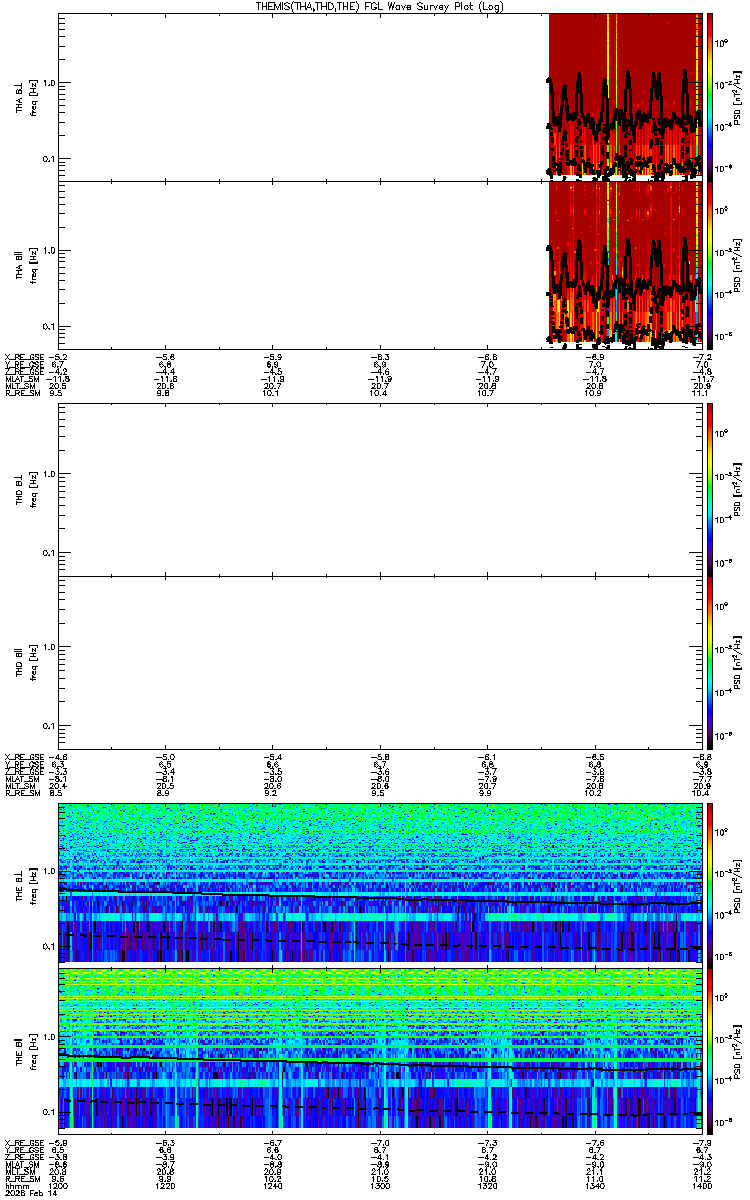The width and height of the screenshot is (750, 1200).
Task: Click the THE B-parallel freq [Hz] axis label
Action: click(33, 1051)
